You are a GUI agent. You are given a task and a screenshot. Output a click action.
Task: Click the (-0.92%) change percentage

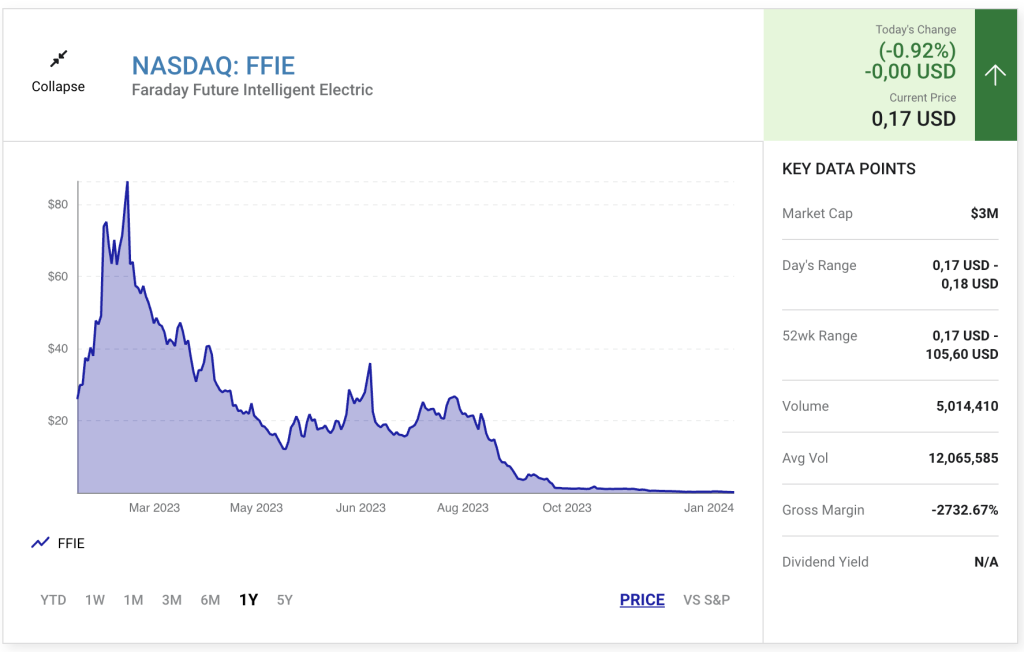pos(917,50)
